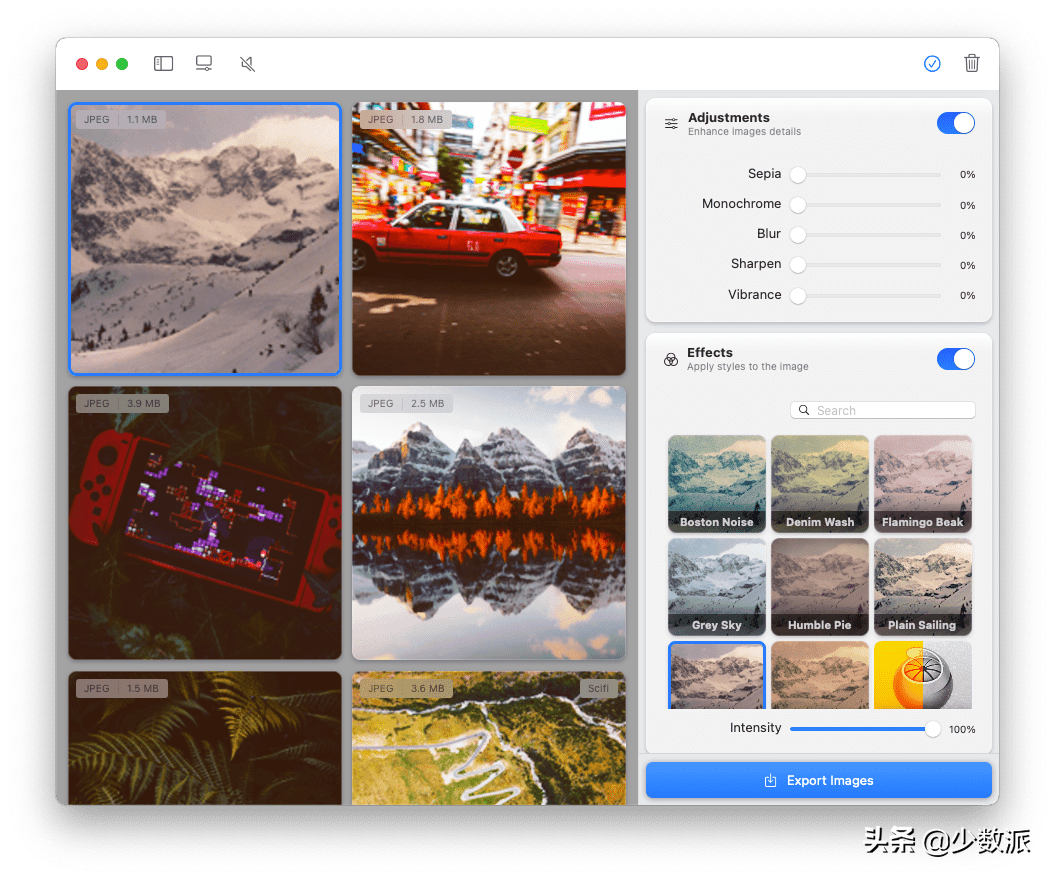The height and width of the screenshot is (879, 1055).
Task: Click the Scifi tag on road image
Action: click(x=598, y=689)
